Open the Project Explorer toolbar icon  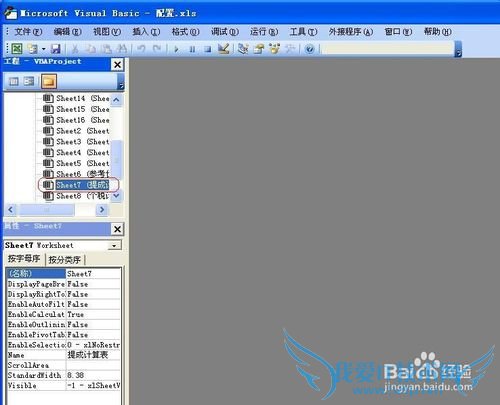pyautogui.click(x=243, y=49)
